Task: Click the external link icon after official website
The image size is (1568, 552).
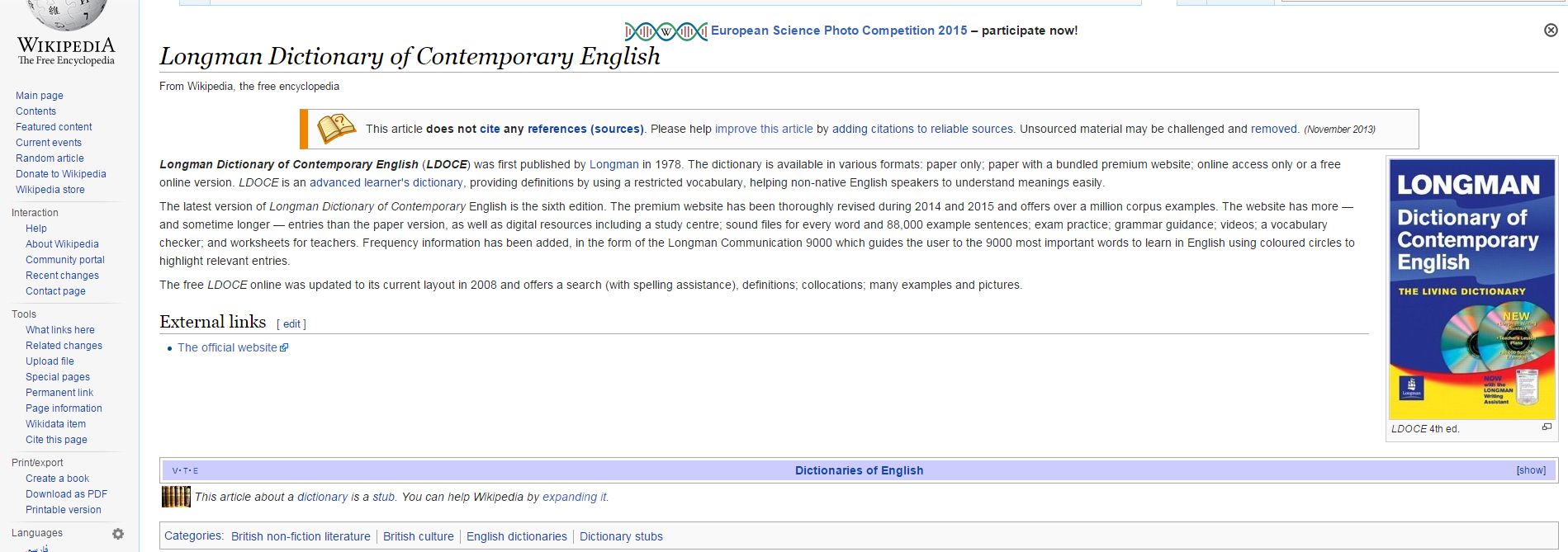Action: coord(284,348)
